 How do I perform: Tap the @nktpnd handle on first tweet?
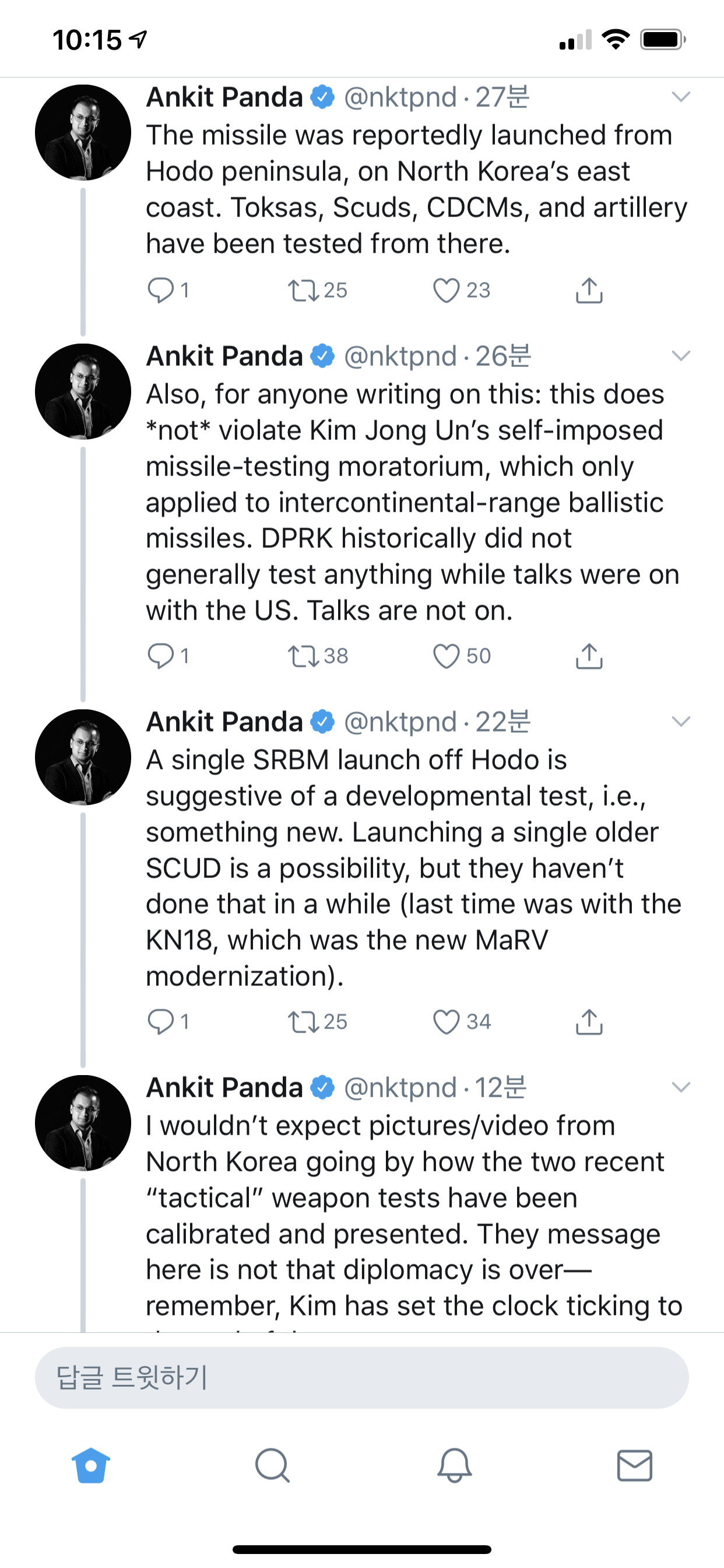click(400, 97)
